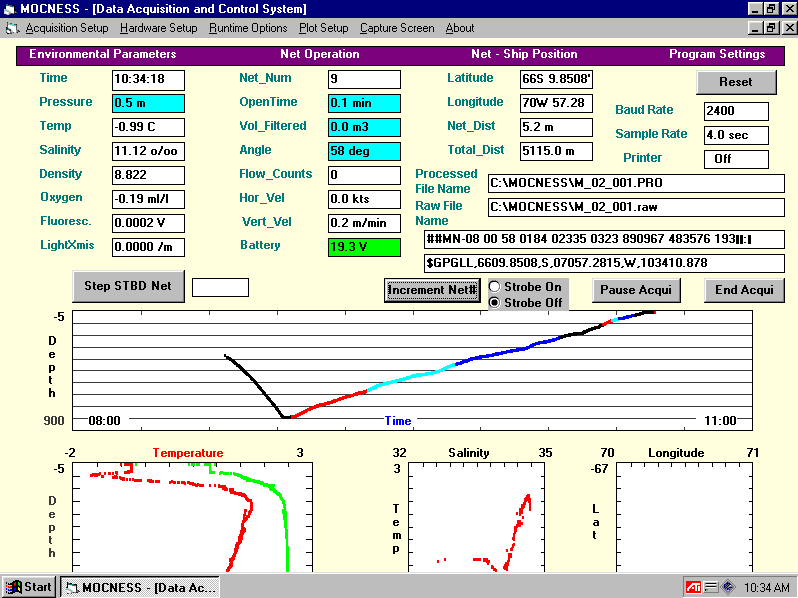This screenshot has width=798, height=598.
Task: Open the Windows Start menu
Action: (29, 587)
